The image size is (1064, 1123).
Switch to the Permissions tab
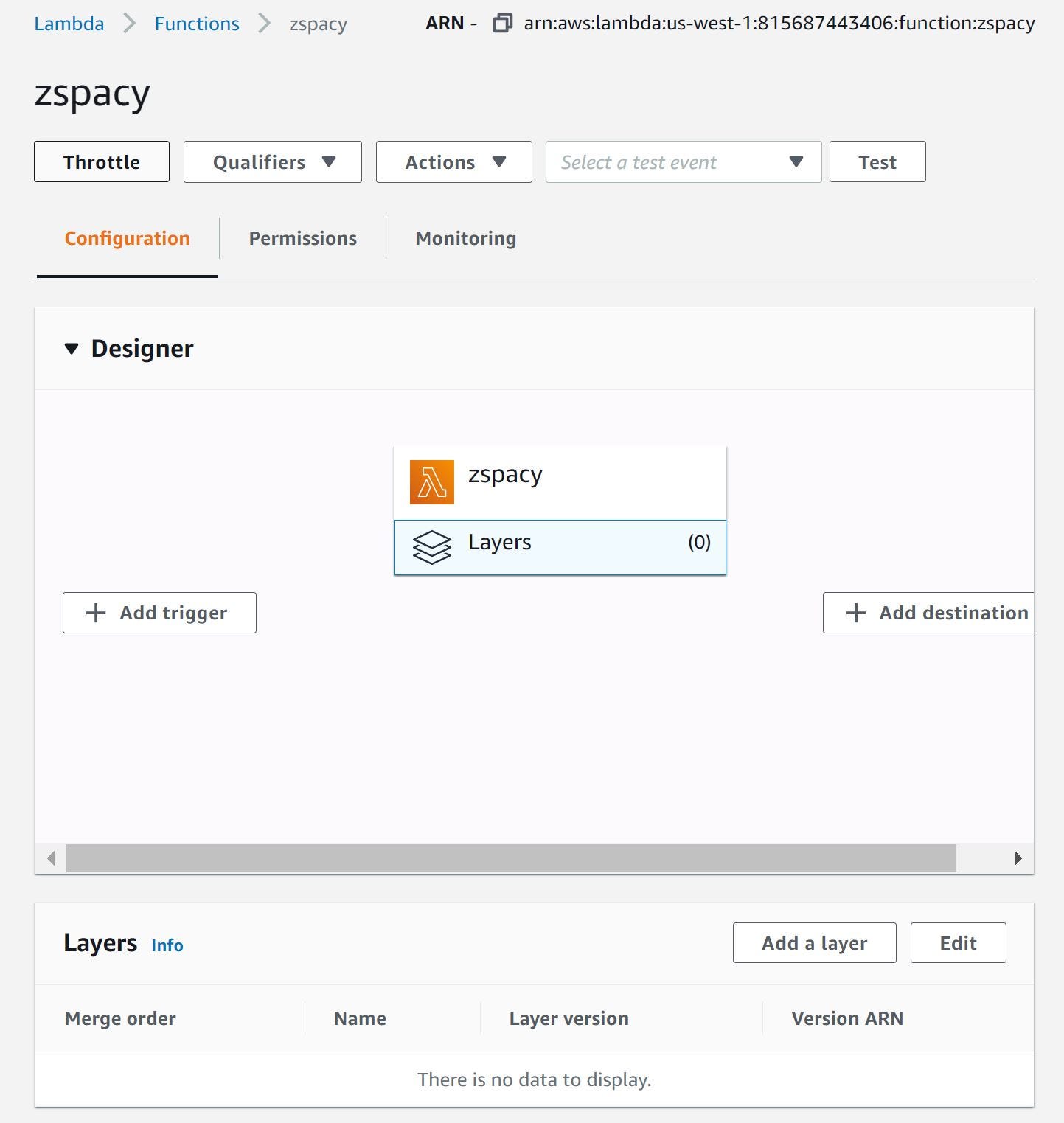[302, 238]
